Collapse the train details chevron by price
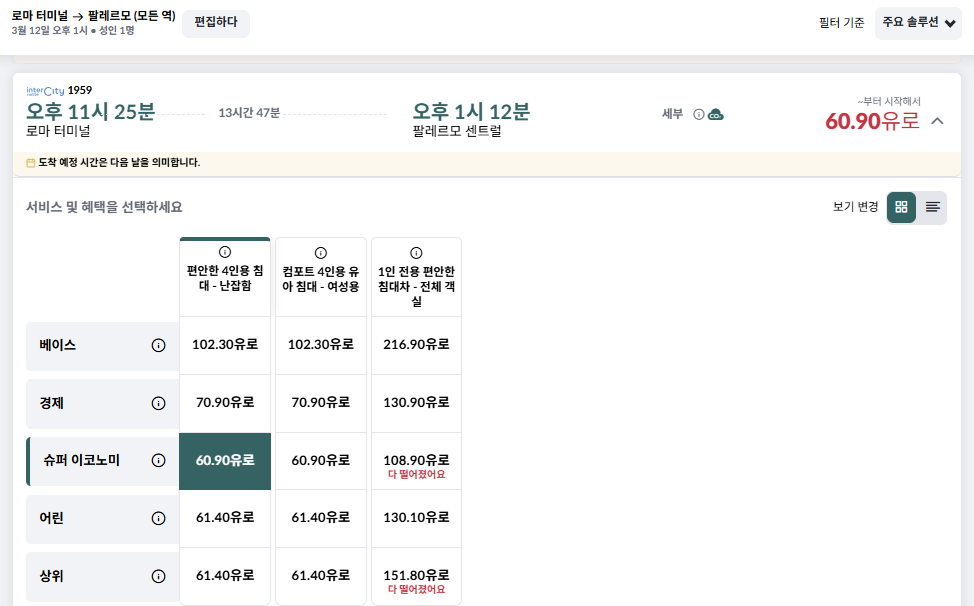Image resolution: width=974 pixels, height=606 pixels. 937,121
